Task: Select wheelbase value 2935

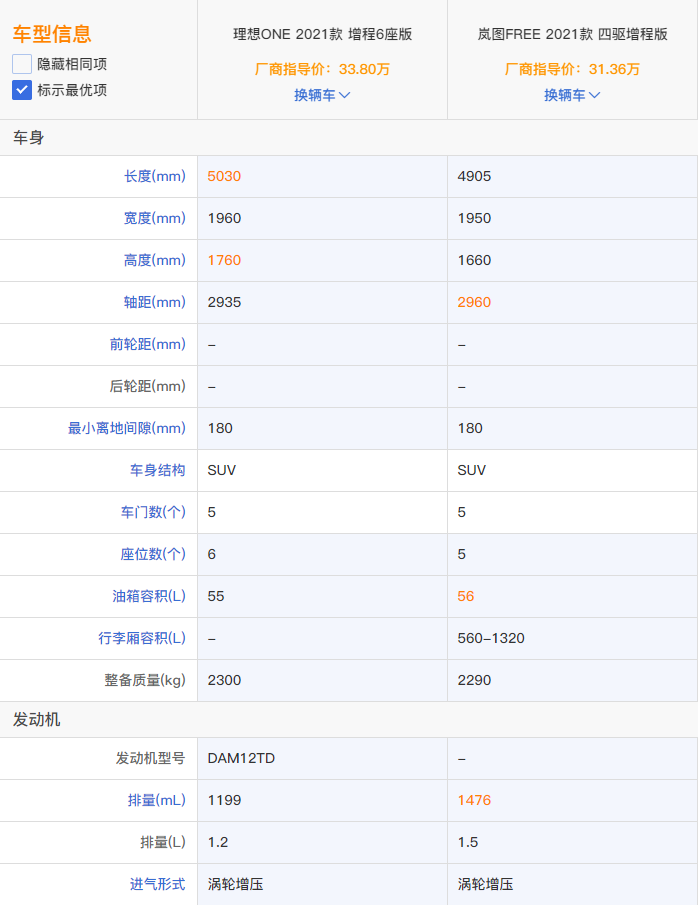Action: (224, 302)
